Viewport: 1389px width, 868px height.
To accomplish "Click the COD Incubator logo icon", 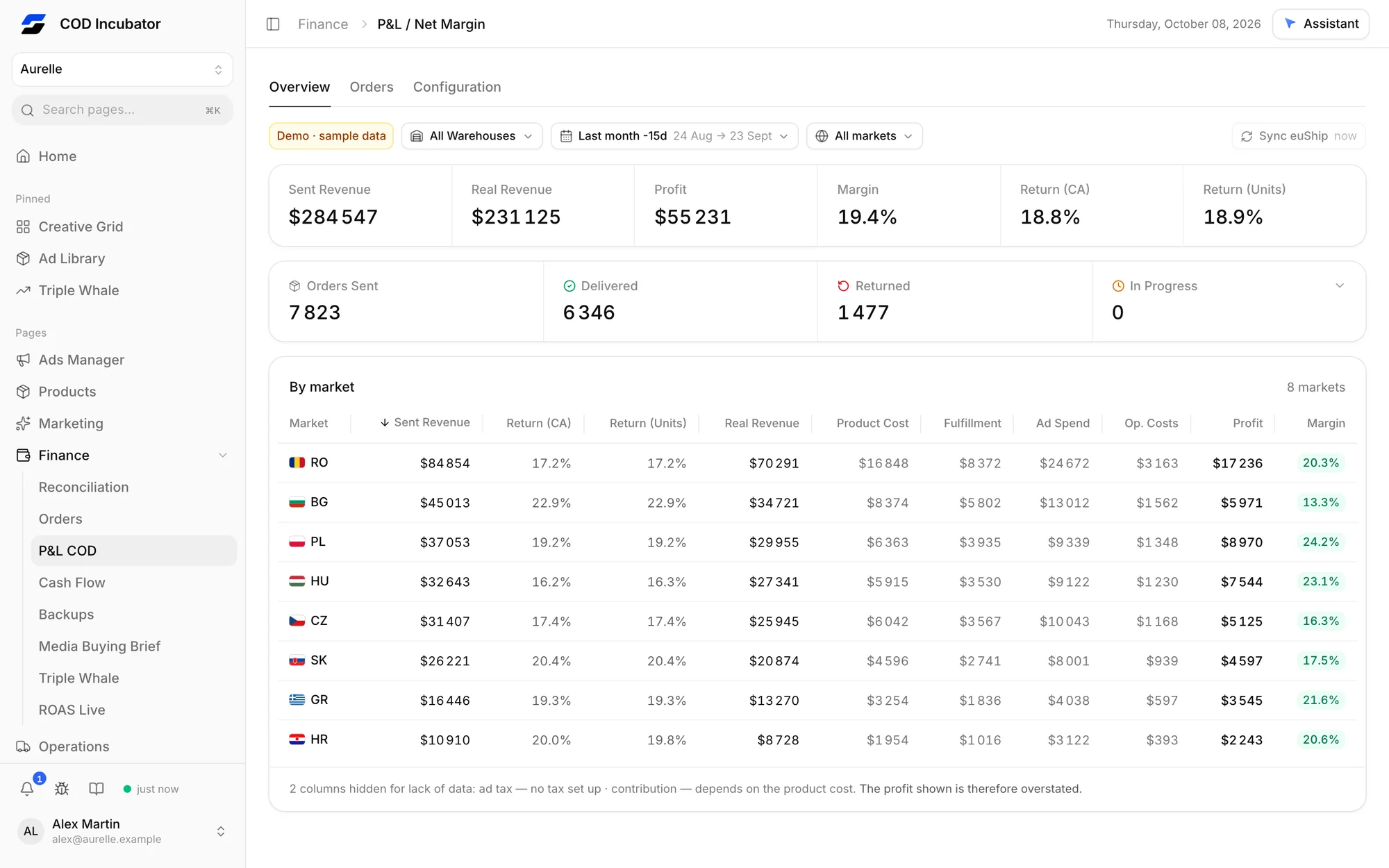I will coord(33,24).
